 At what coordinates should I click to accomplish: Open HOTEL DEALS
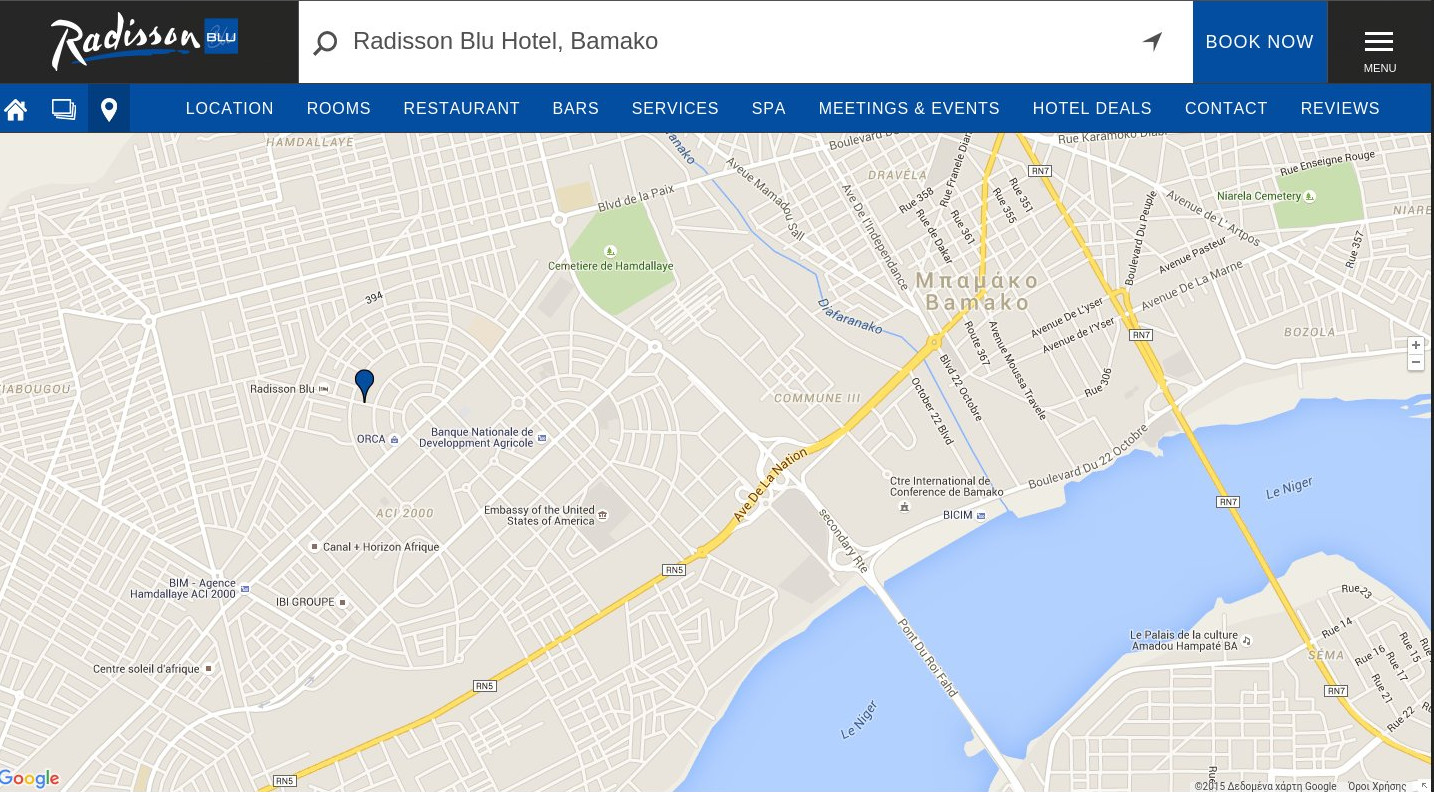click(x=1092, y=109)
